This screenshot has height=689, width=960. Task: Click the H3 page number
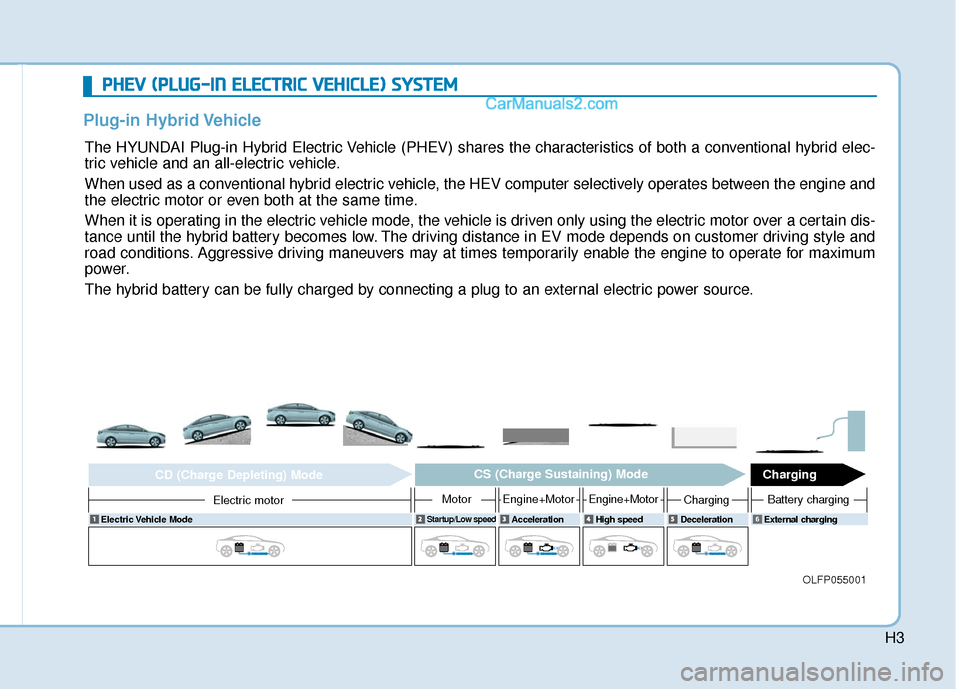893,639
